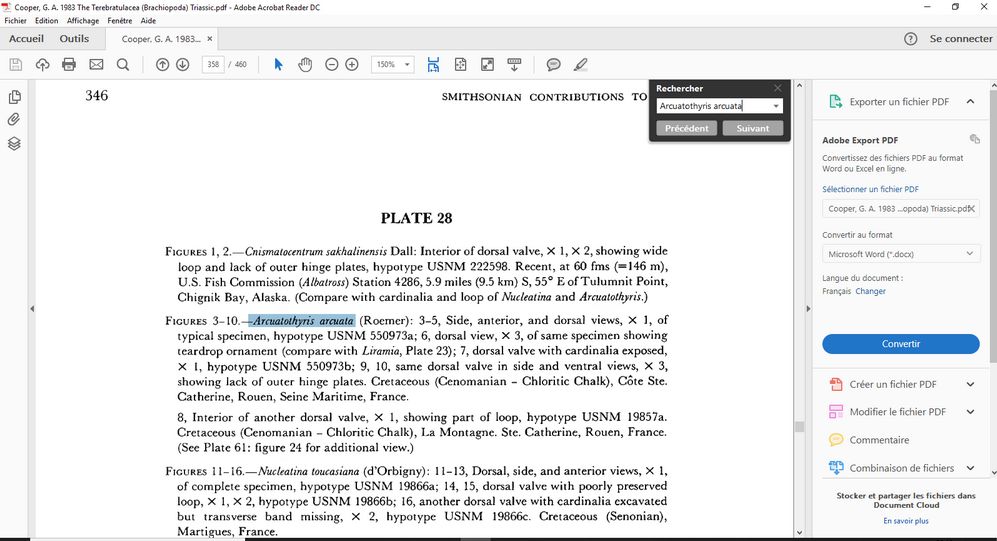Click the highlighted text Arcuatothyris arcuata

click(303, 320)
